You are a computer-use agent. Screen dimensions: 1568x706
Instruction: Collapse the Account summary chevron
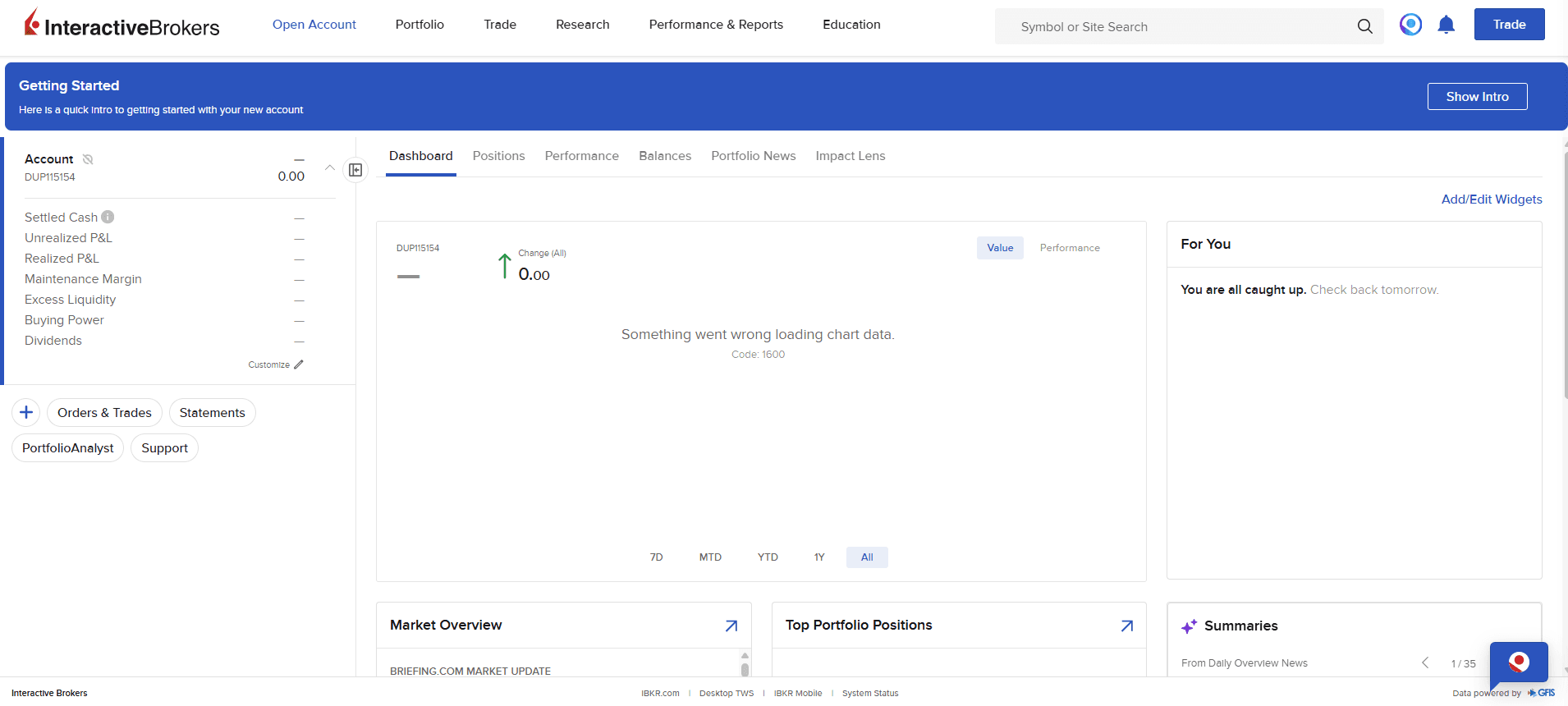330,167
